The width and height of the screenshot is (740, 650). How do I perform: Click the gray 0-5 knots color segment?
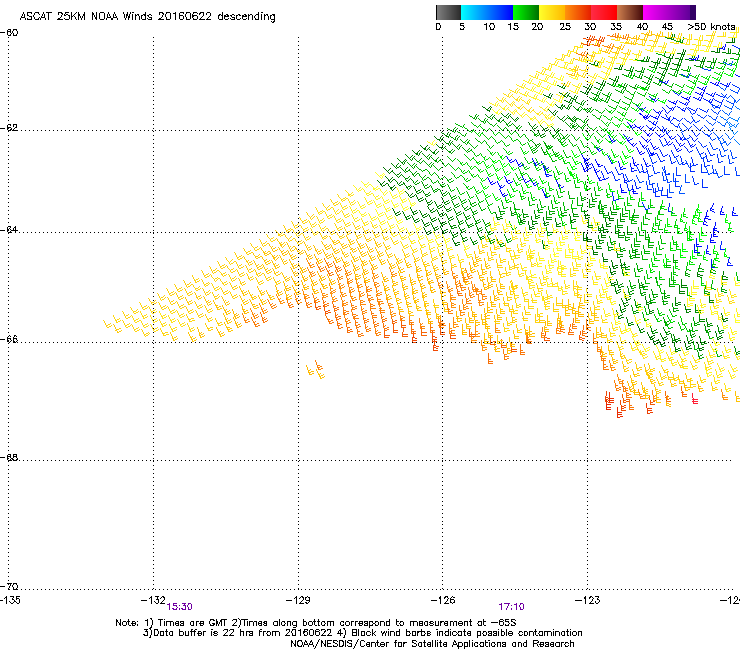(448, 12)
